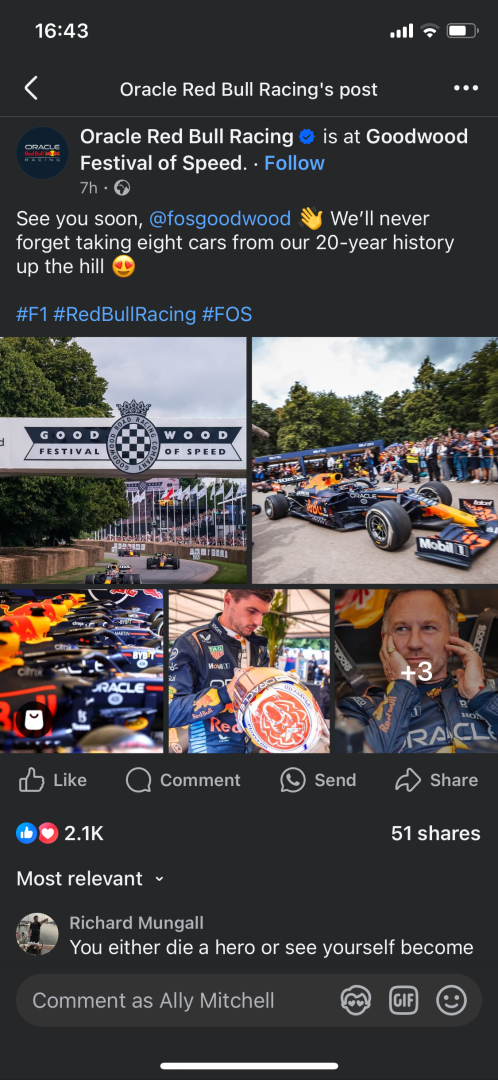Screen dimensions: 498x1080
Task: Open the GIF picker
Action: pos(404,1000)
